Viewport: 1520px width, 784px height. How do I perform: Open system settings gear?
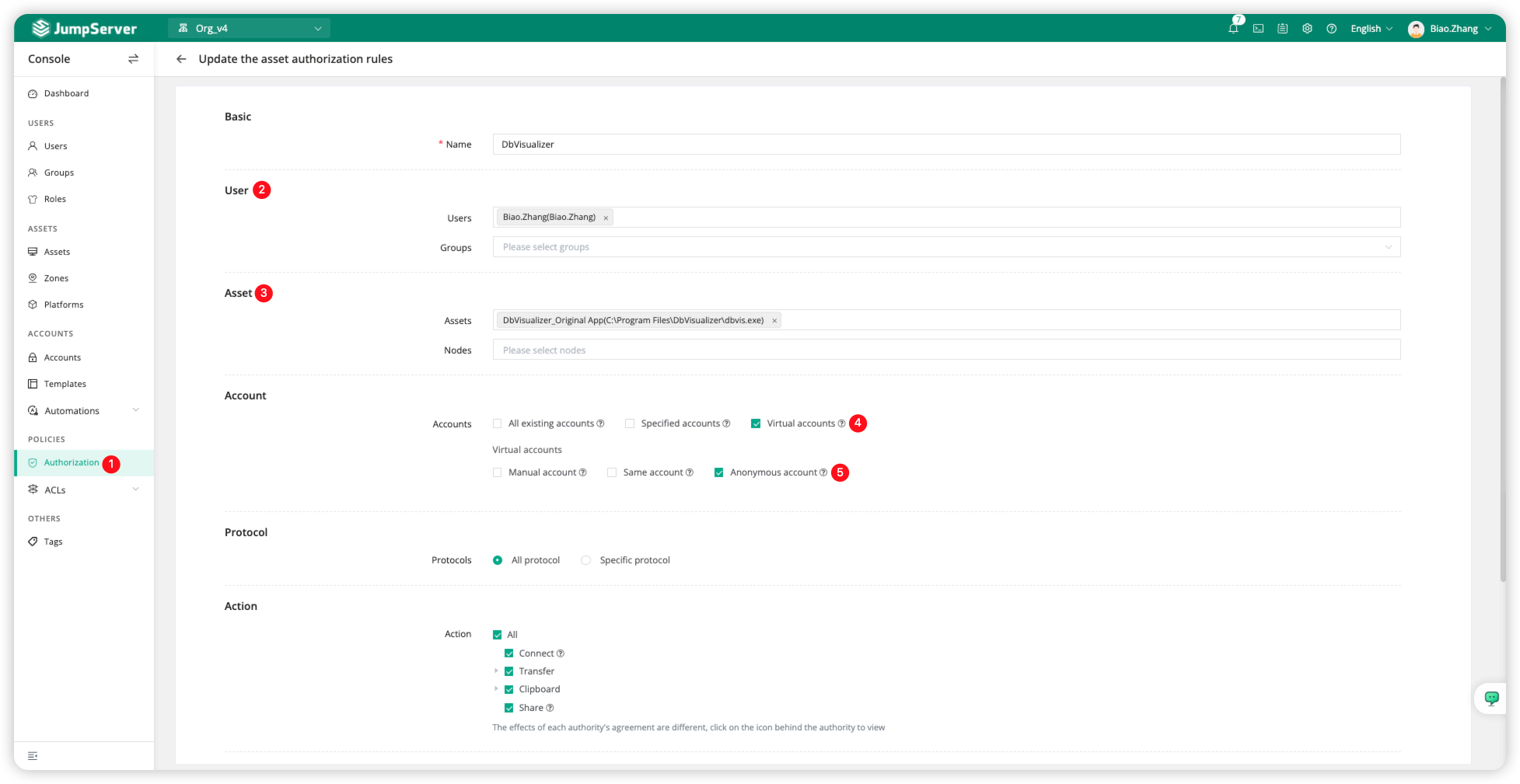[1307, 29]
